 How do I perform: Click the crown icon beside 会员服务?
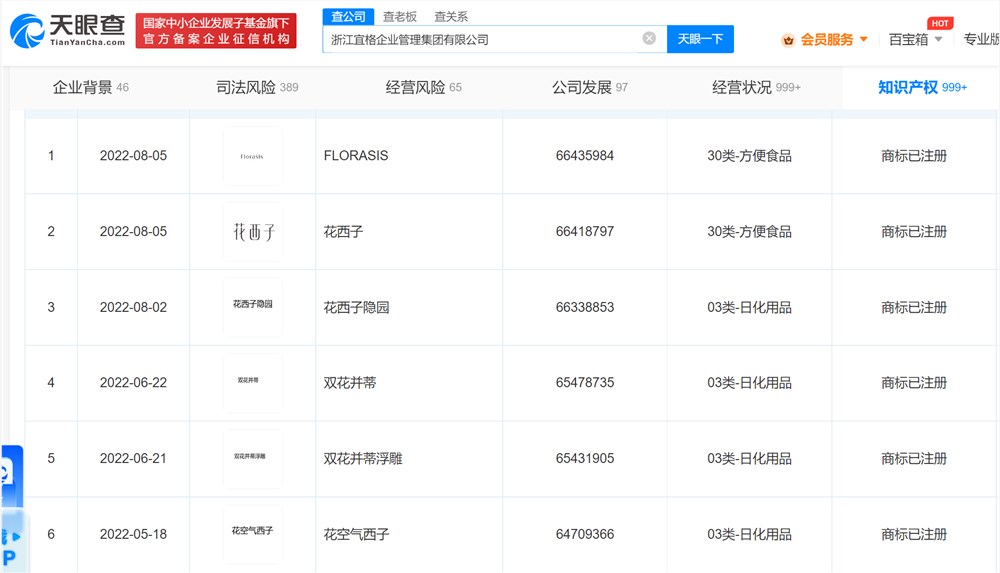(x=788, y=40)
